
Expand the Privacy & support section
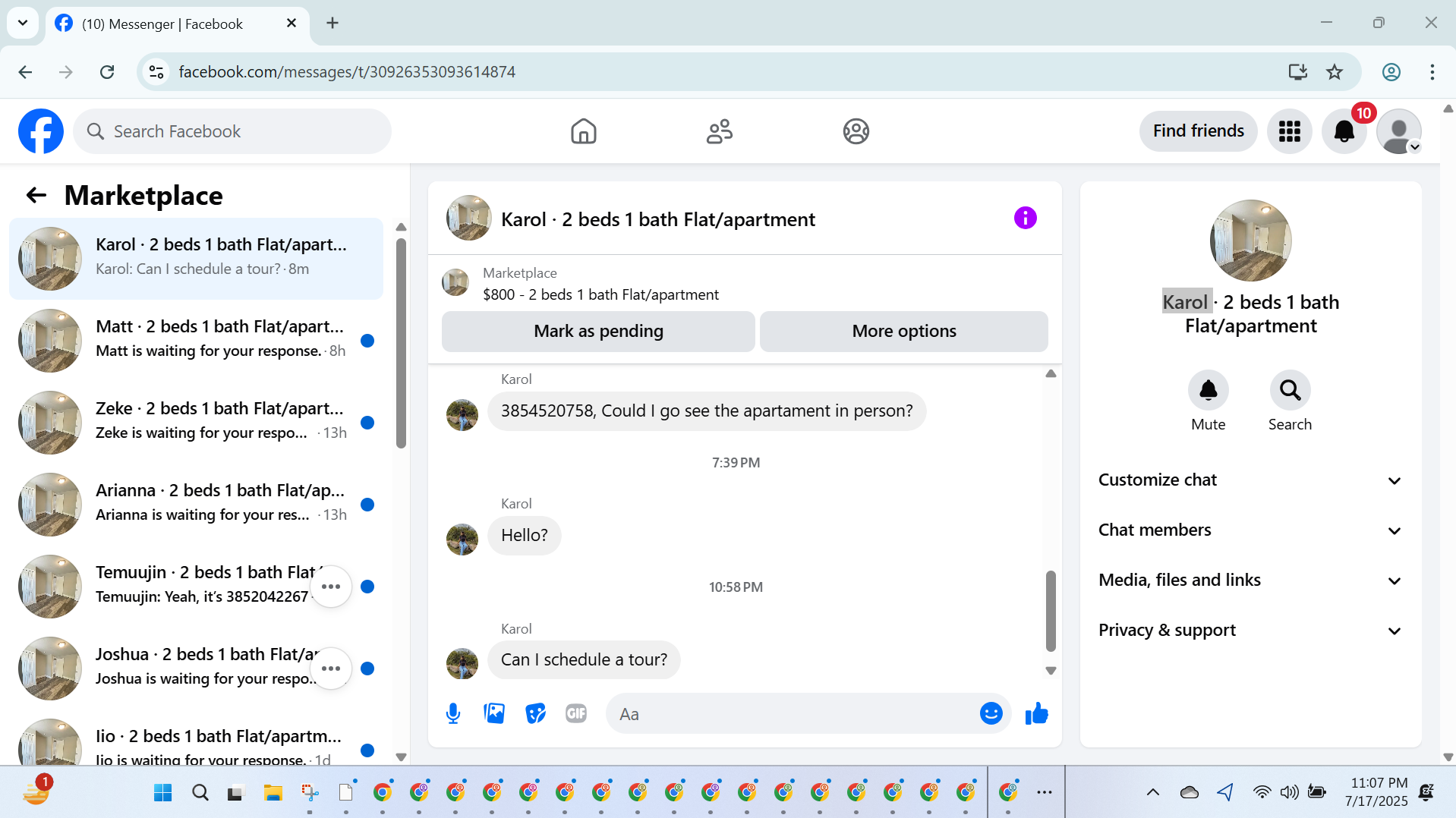pyautogui.click(x=1250, y=631)
